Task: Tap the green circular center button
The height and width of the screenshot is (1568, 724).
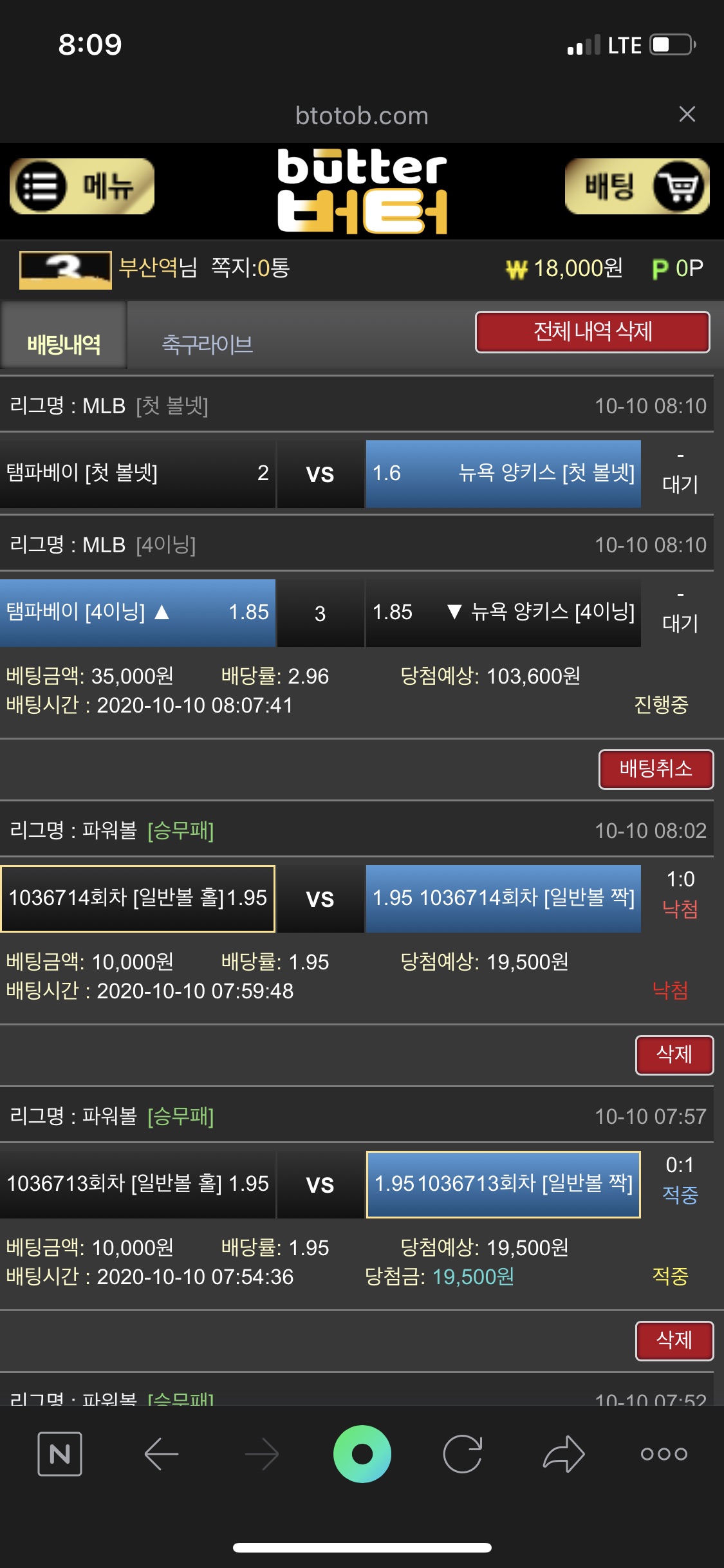Action: pyautogui.click(x=362, y=1454)
